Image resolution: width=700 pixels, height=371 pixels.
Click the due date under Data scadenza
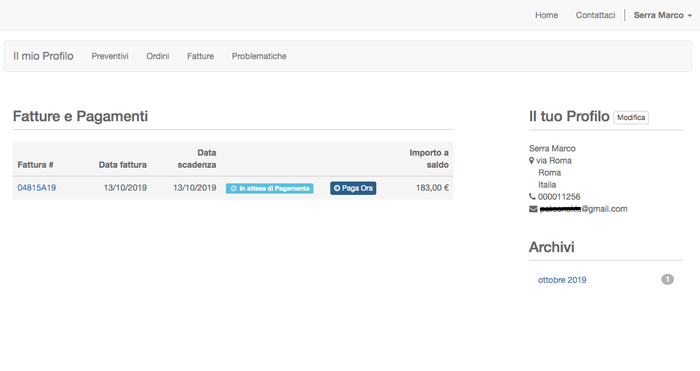[195, 188]
